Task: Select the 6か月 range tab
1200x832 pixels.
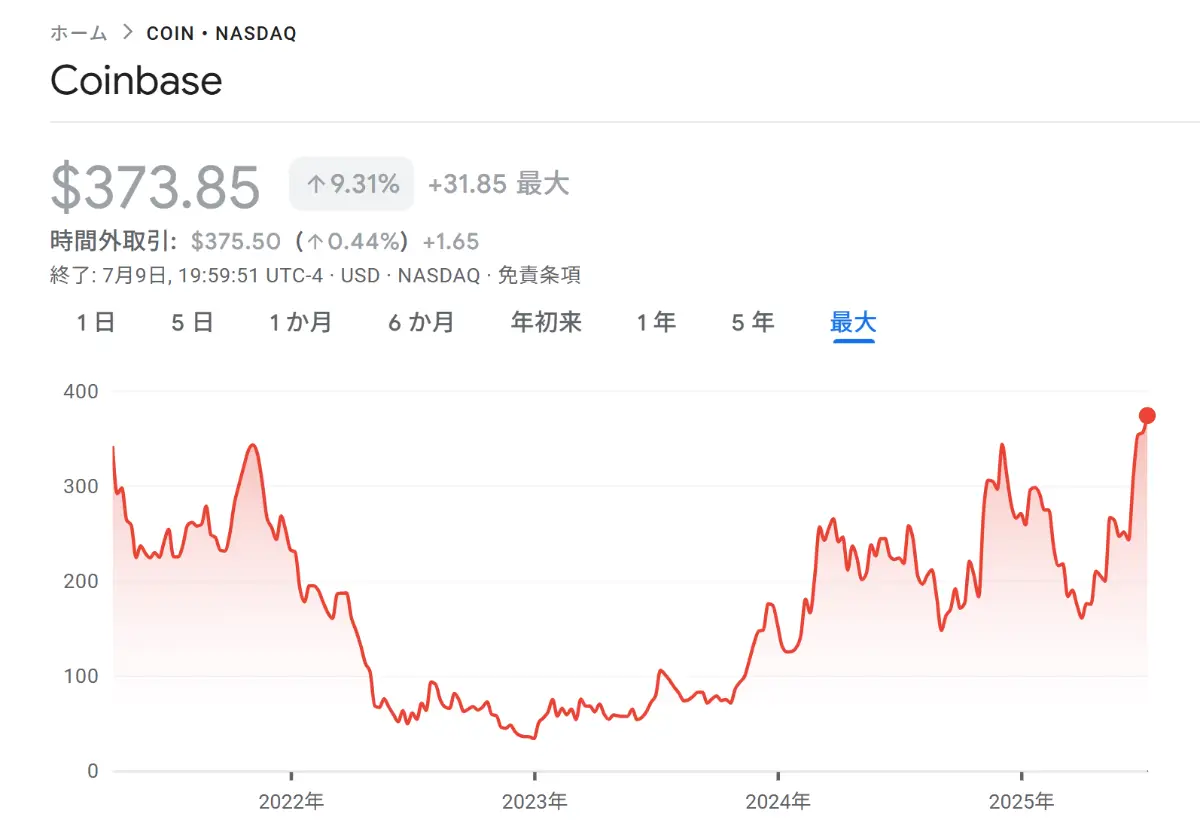Action: pos(421,322)
